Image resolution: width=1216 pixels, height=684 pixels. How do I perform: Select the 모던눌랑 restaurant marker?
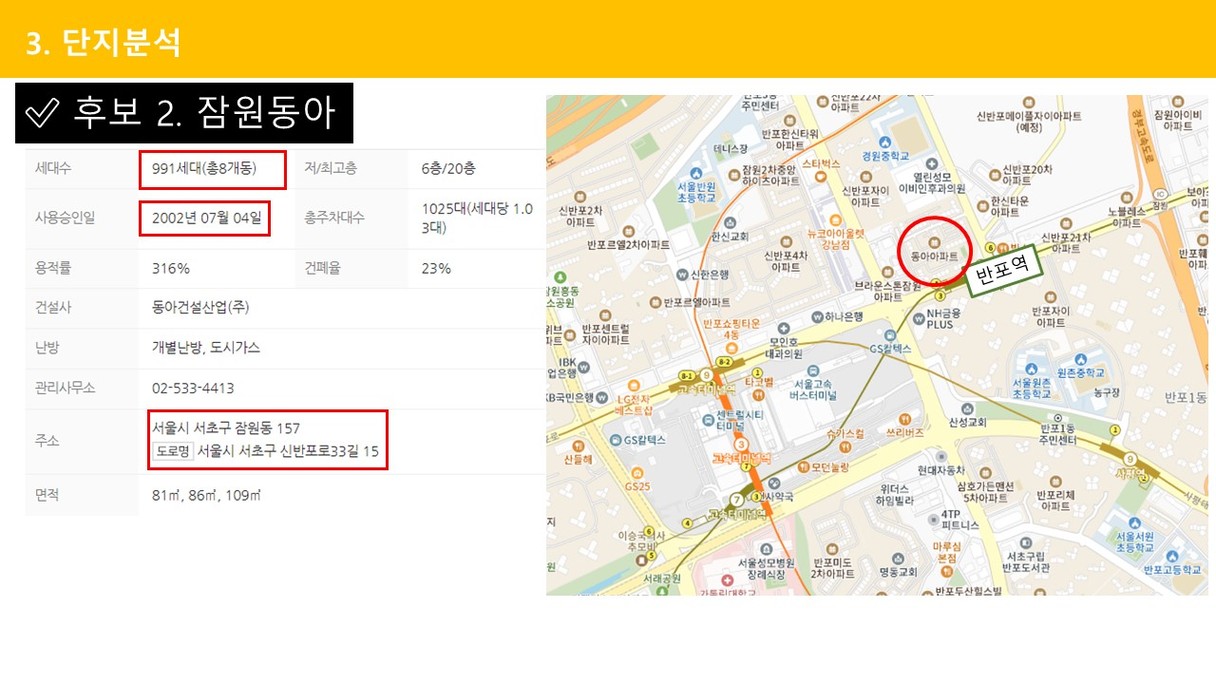pos(803,467)
